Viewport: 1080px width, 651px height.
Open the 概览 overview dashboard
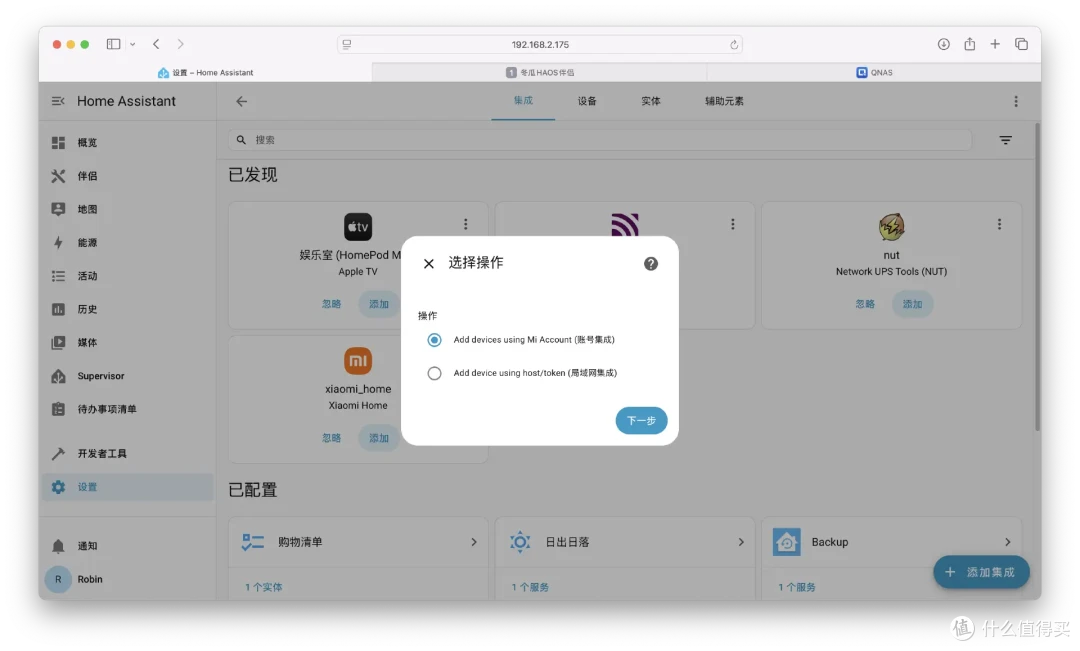coord(127,143)
